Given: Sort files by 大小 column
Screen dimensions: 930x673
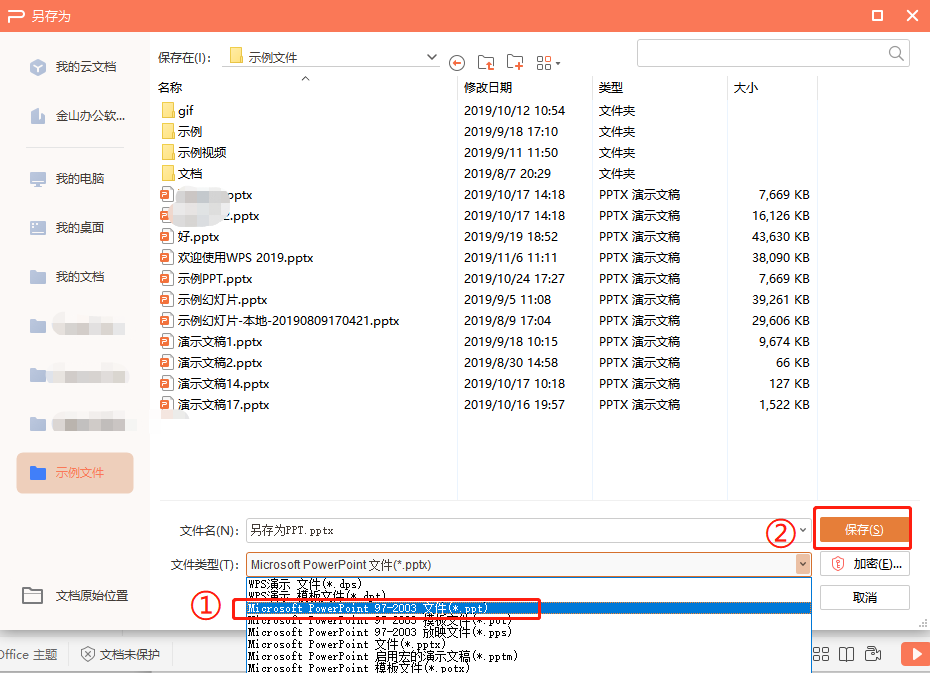Looking at the screenshot, I should pyautogui.click(x=746, y=88).
